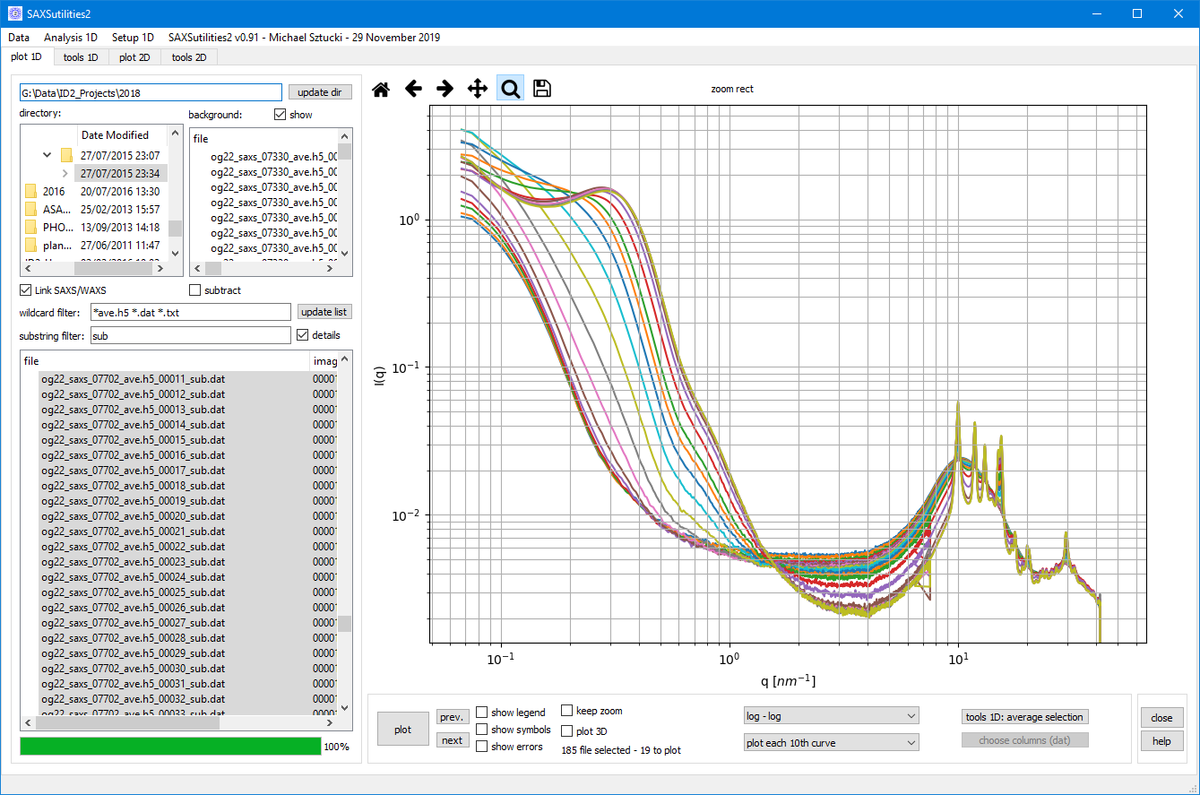The height and width of the screenshot is (795, 1200).
Task: Switch to the plot 2D tab
Action: [x=134, y=57]
